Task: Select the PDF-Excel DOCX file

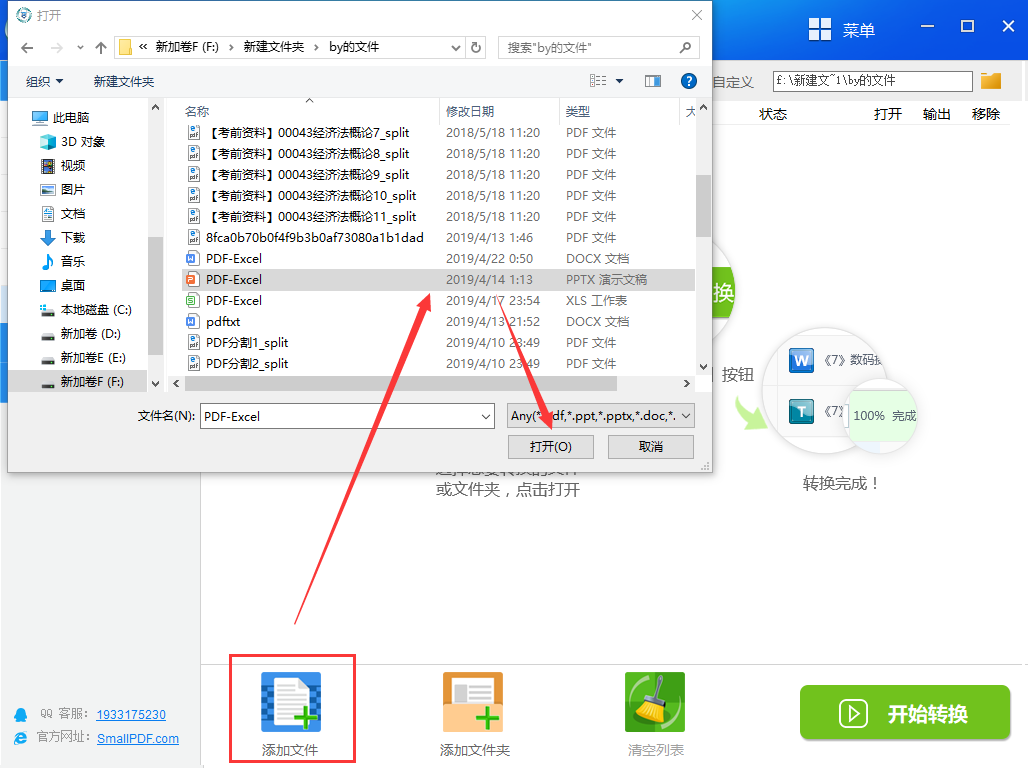Action: pos(437,258)
